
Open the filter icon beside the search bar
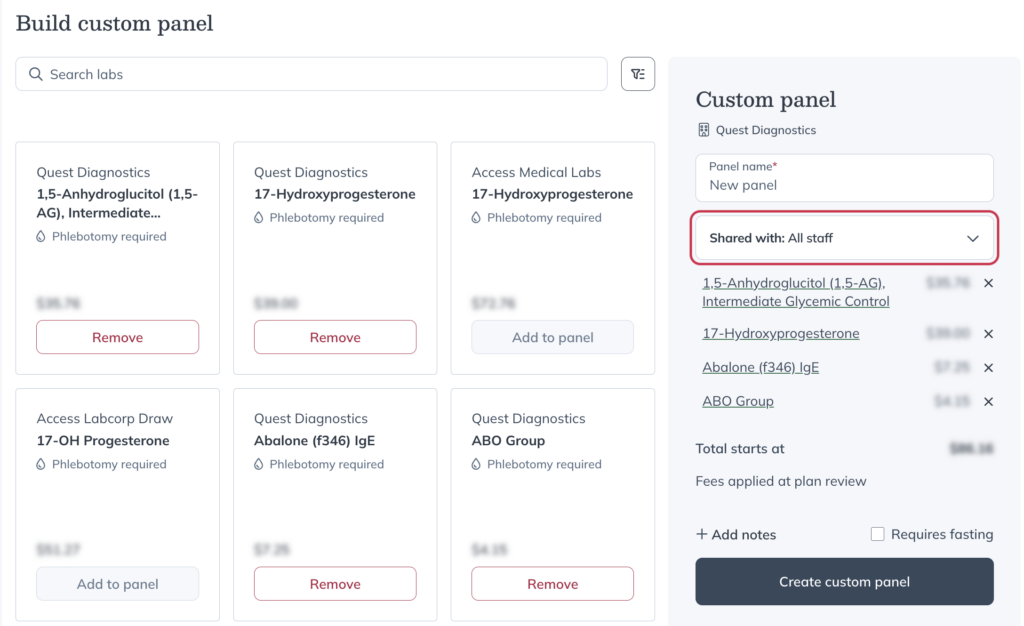(x=637, y=73)
